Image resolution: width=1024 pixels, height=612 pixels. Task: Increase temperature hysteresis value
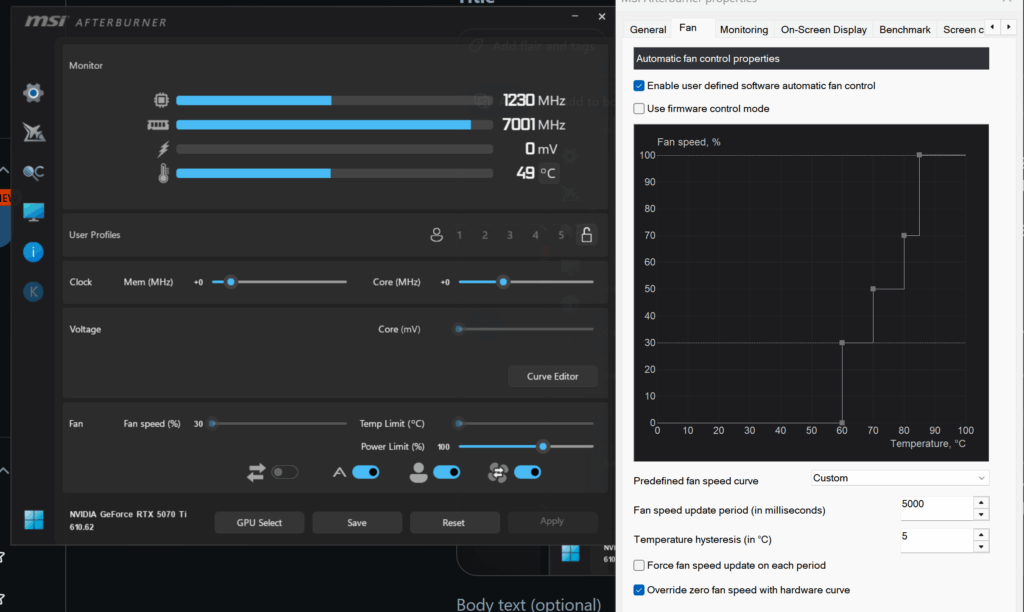[x=981, y=534]
